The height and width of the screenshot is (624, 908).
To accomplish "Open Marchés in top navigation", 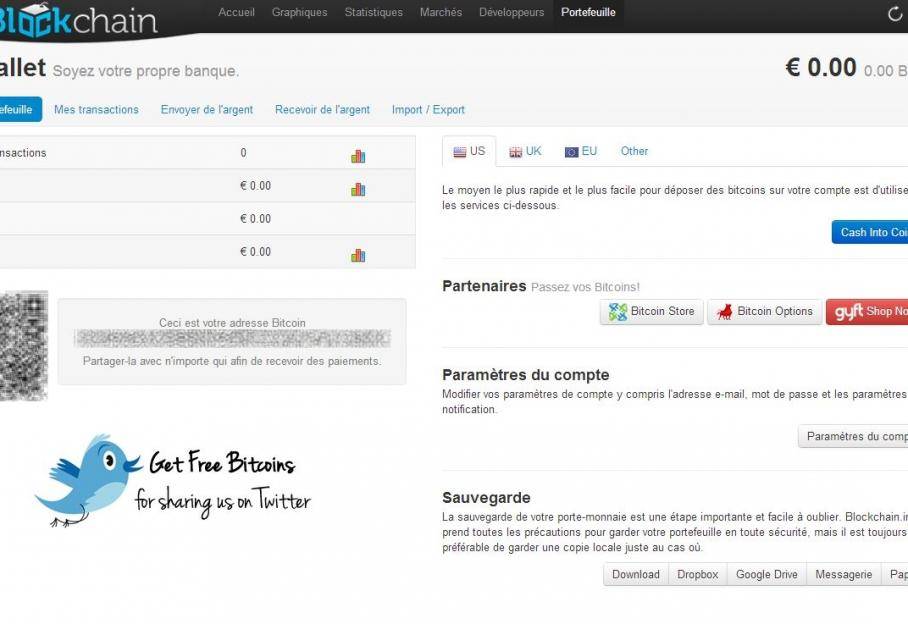I will point(441,12).
